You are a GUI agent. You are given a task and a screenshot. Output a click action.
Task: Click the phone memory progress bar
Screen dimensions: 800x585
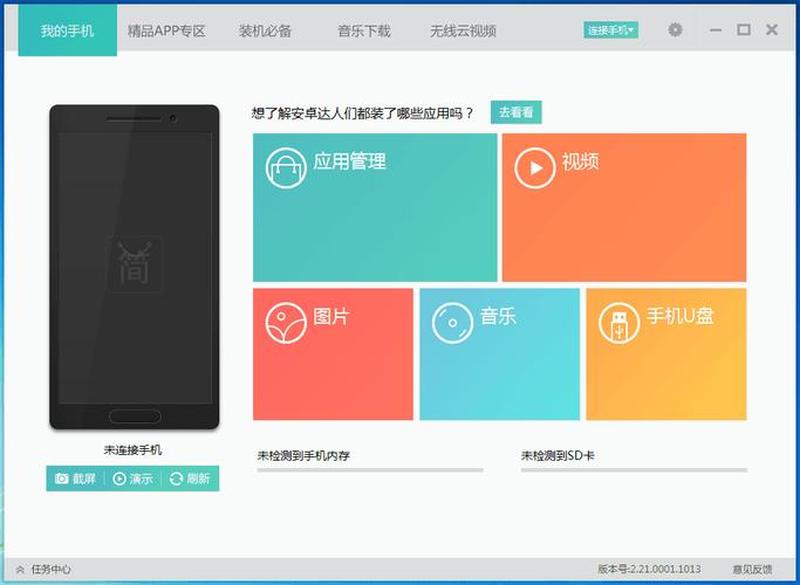click(370, 470)
